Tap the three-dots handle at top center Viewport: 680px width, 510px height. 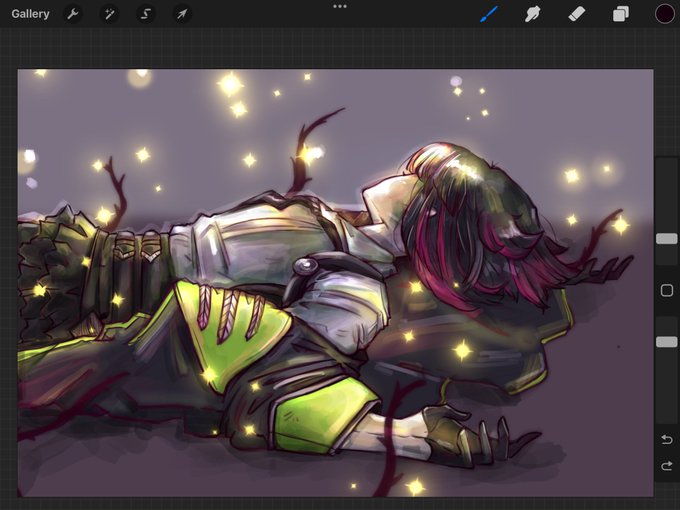[340, 7]
